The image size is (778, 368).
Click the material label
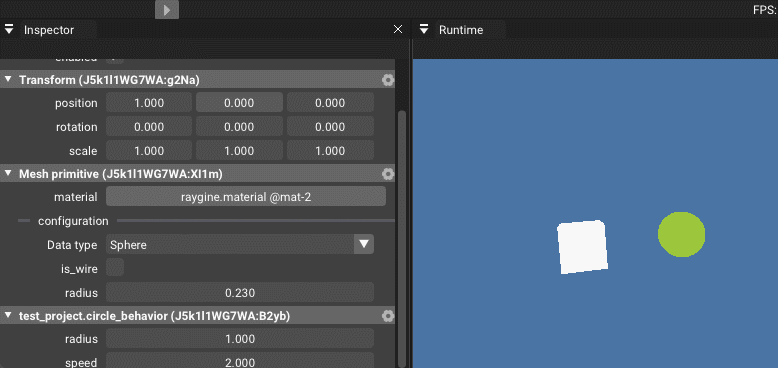click(76, 197)
